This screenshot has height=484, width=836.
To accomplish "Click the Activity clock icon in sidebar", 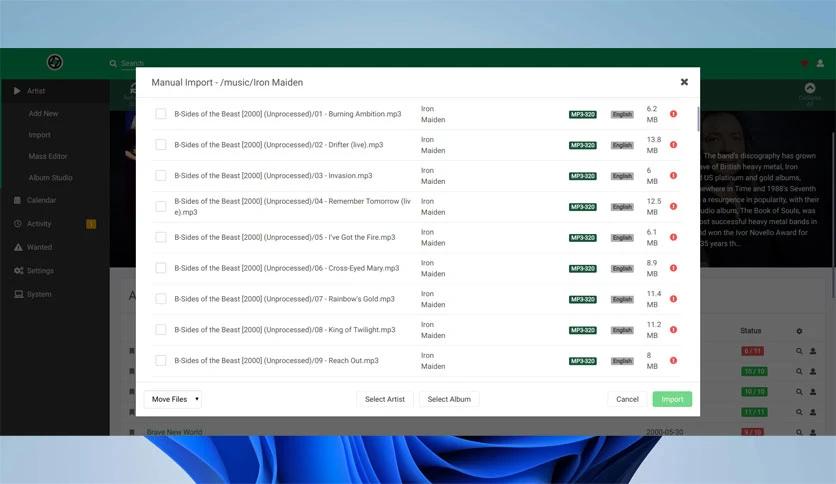I will (x=18, y=224).
